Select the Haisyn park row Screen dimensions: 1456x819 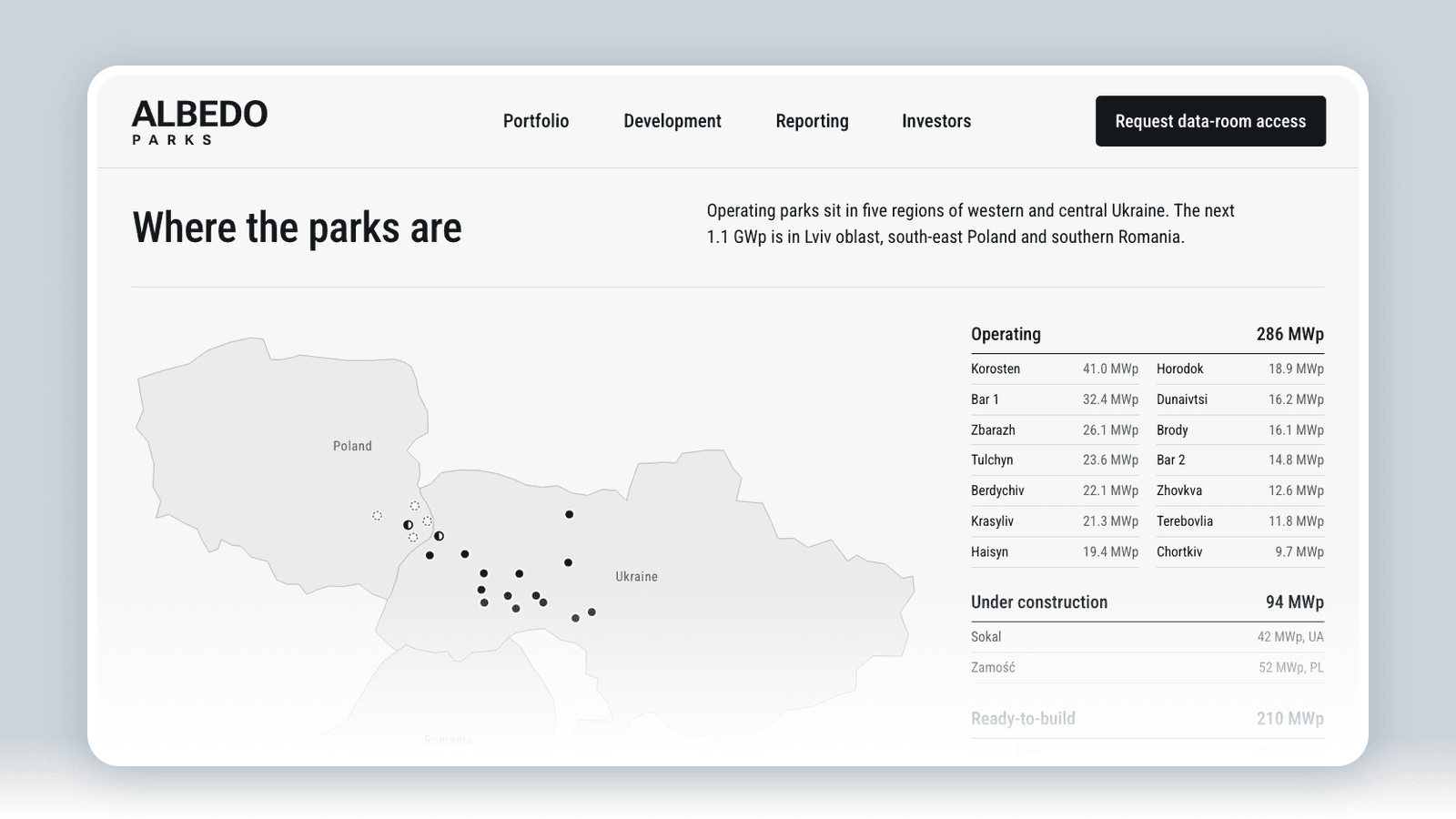pyautogui.click(x=1055, y=551)
